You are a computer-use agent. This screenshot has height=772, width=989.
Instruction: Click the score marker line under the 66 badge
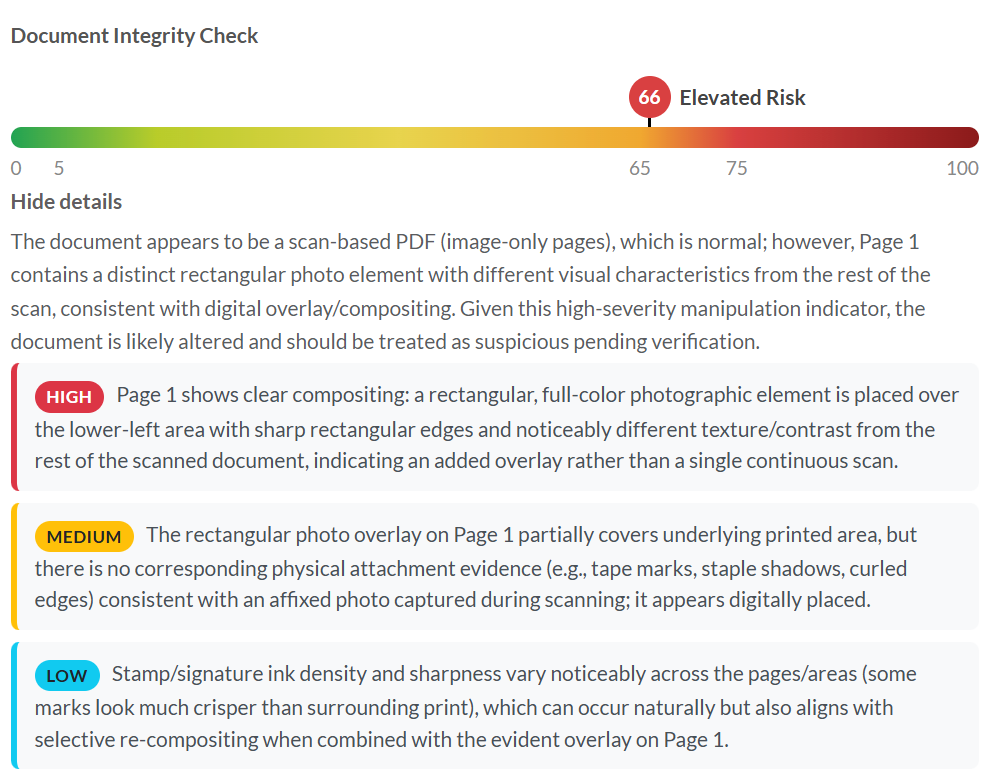point(649,122)
